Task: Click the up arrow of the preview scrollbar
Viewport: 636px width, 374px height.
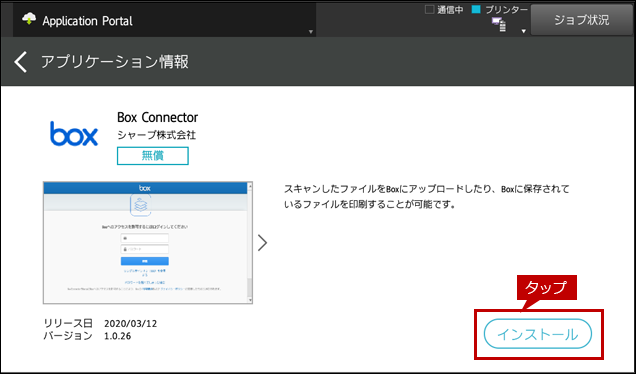Action: pos(250,186)
